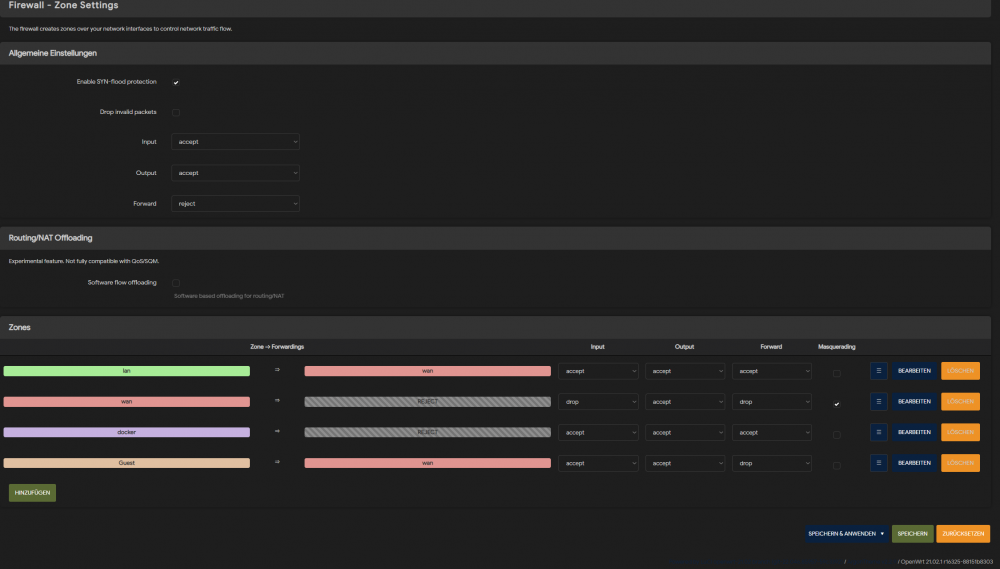This screenshot has height=569, width=1000.
Task: Click the Zones section heading
Action: point(19,327)
